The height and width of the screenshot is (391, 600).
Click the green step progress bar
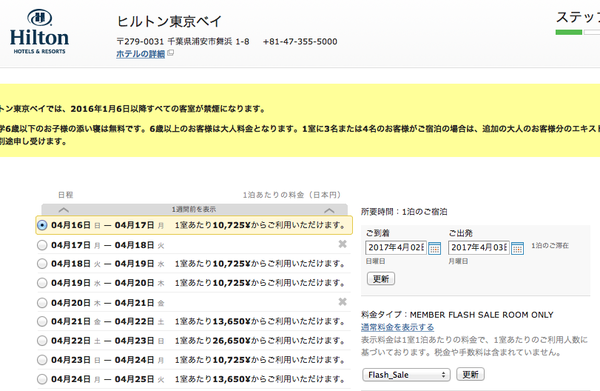click(x=569, y=32)
